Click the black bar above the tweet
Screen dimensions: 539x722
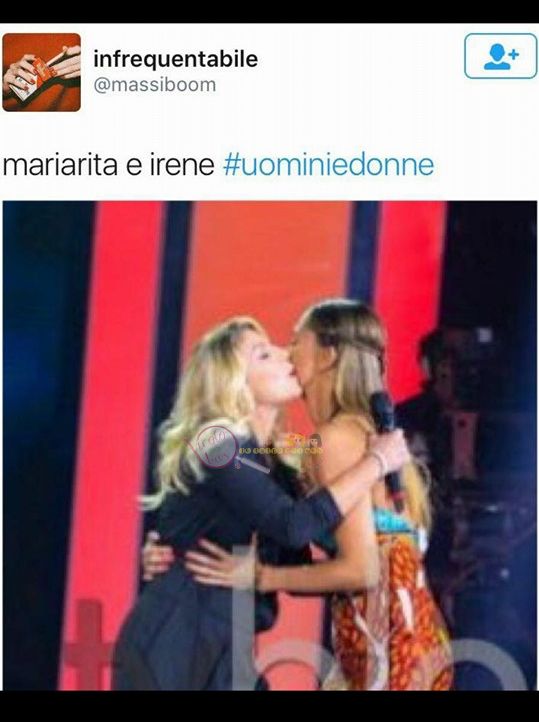point(269,11)
